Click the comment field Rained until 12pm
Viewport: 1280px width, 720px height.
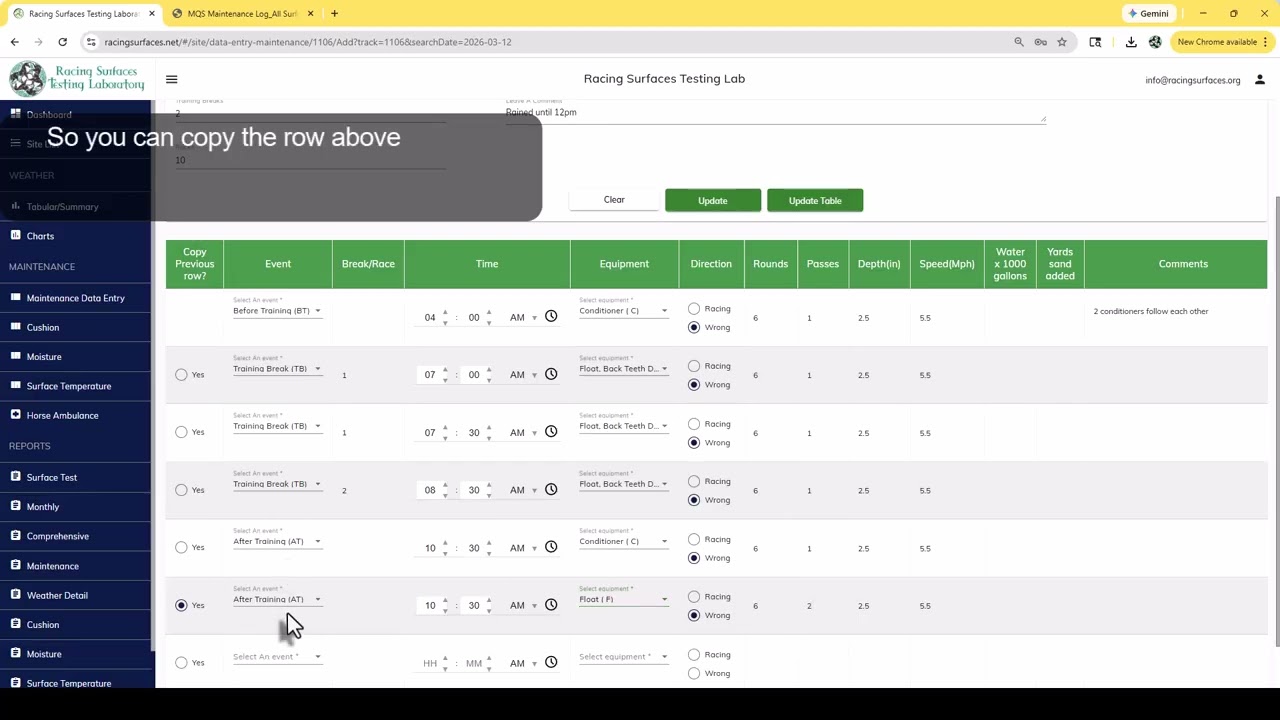point(775,113)
